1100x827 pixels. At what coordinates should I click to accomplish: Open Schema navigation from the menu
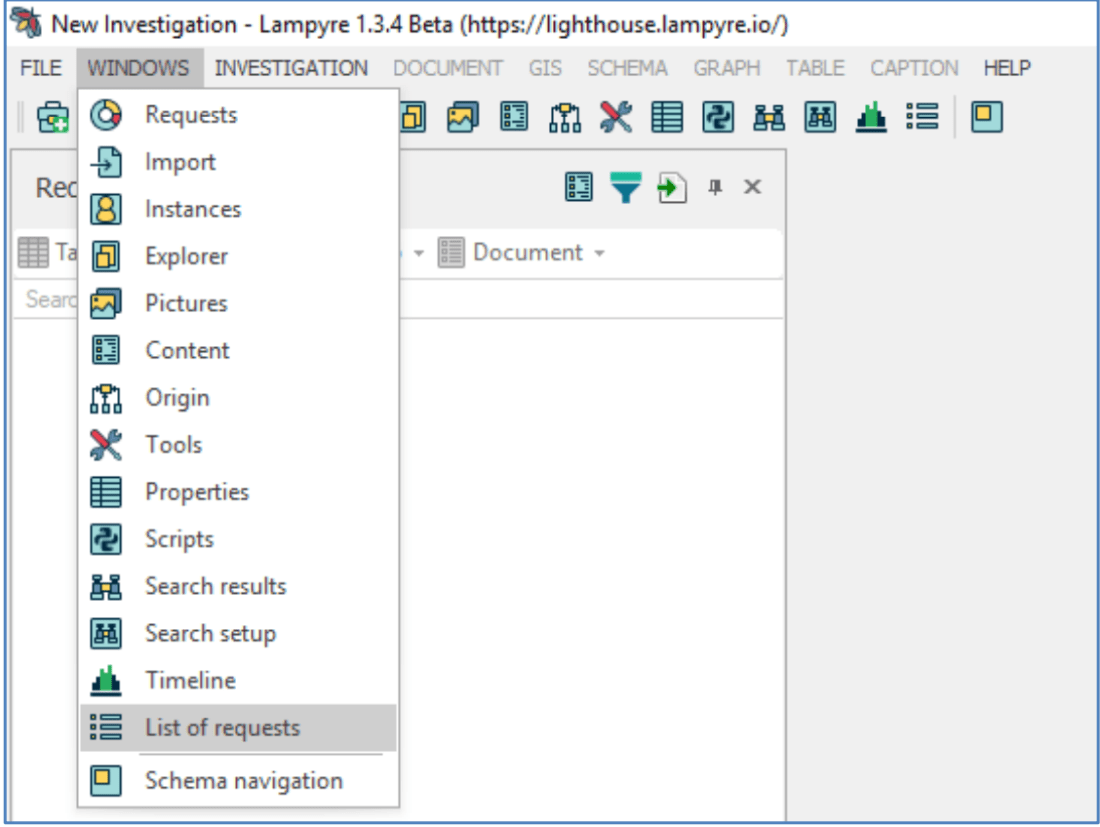coord(239,781)
